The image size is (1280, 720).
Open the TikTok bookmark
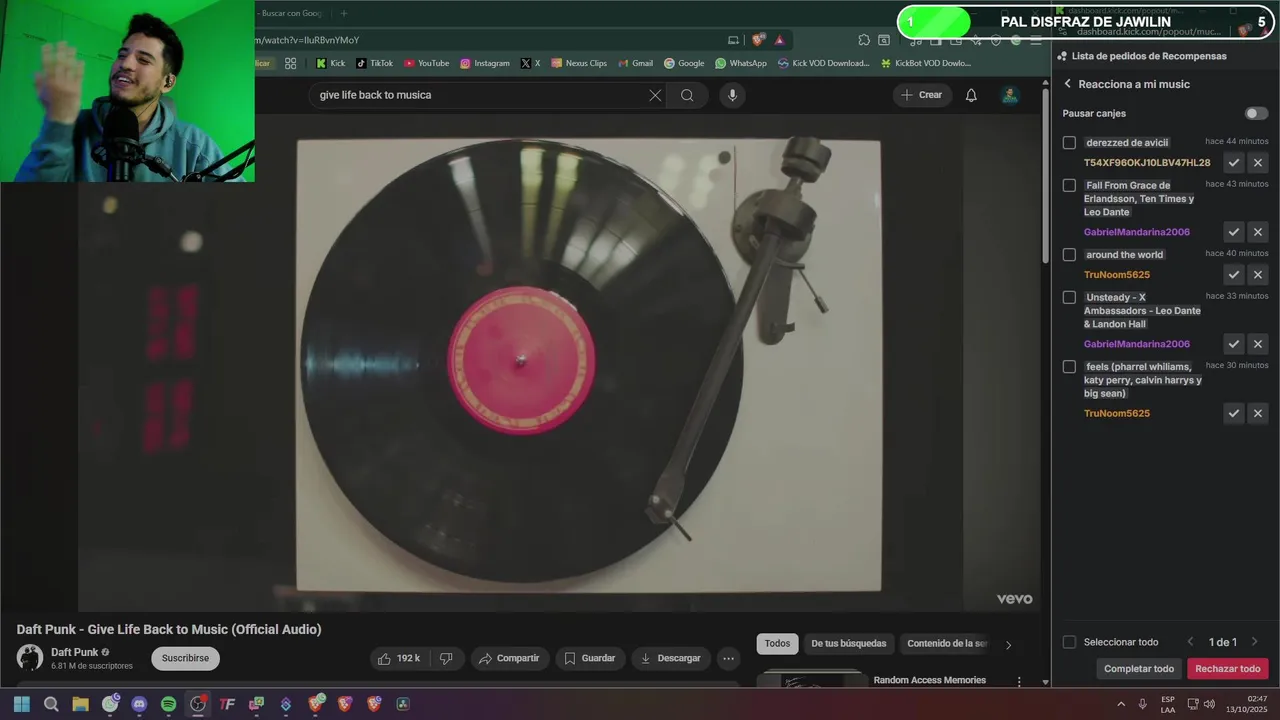tap(375, 63)
